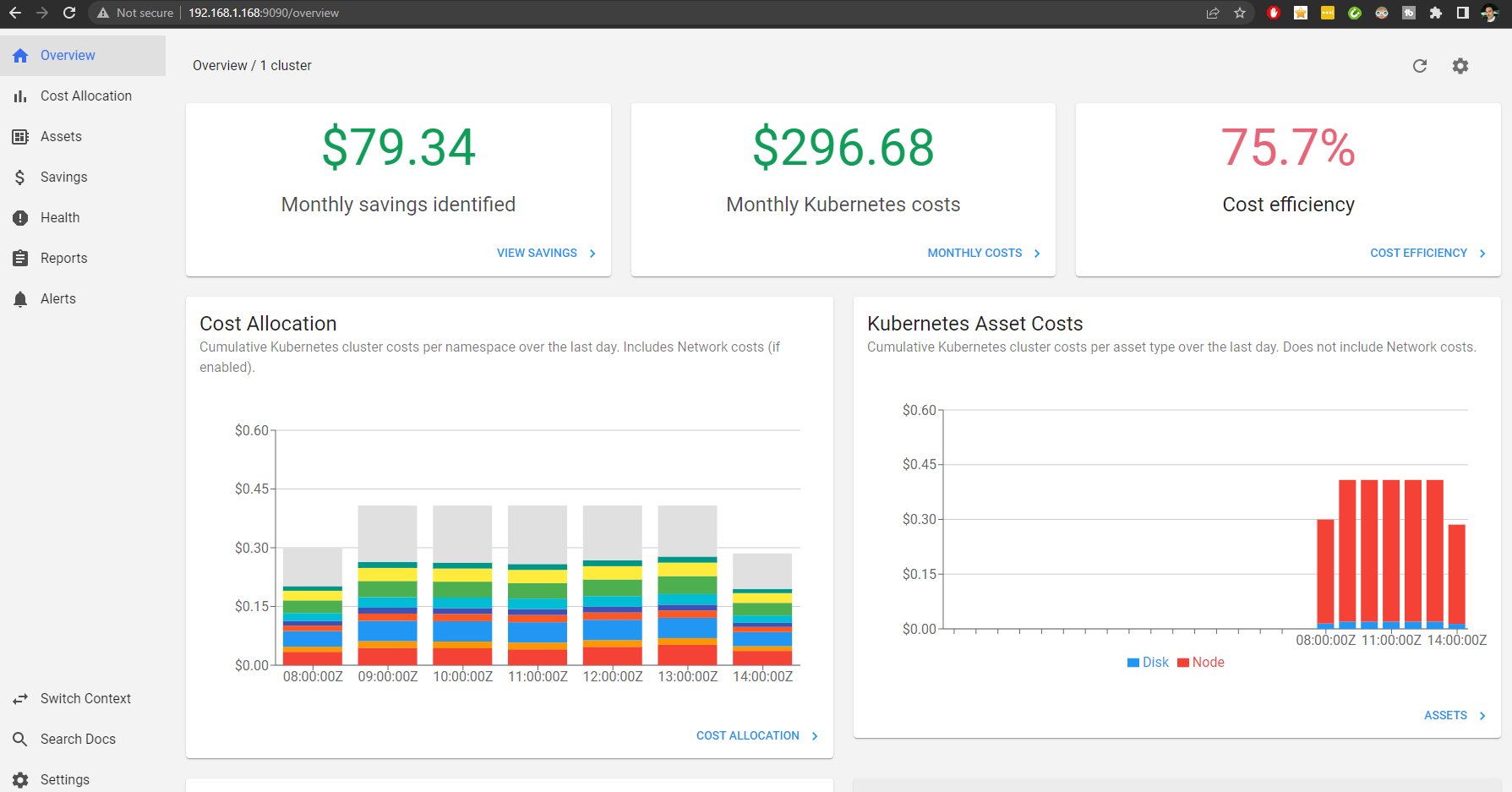Click the Kubernetes Asset Costs heading
The height and width of the screenshot is (792, 1512).
(x=974, y=324)
